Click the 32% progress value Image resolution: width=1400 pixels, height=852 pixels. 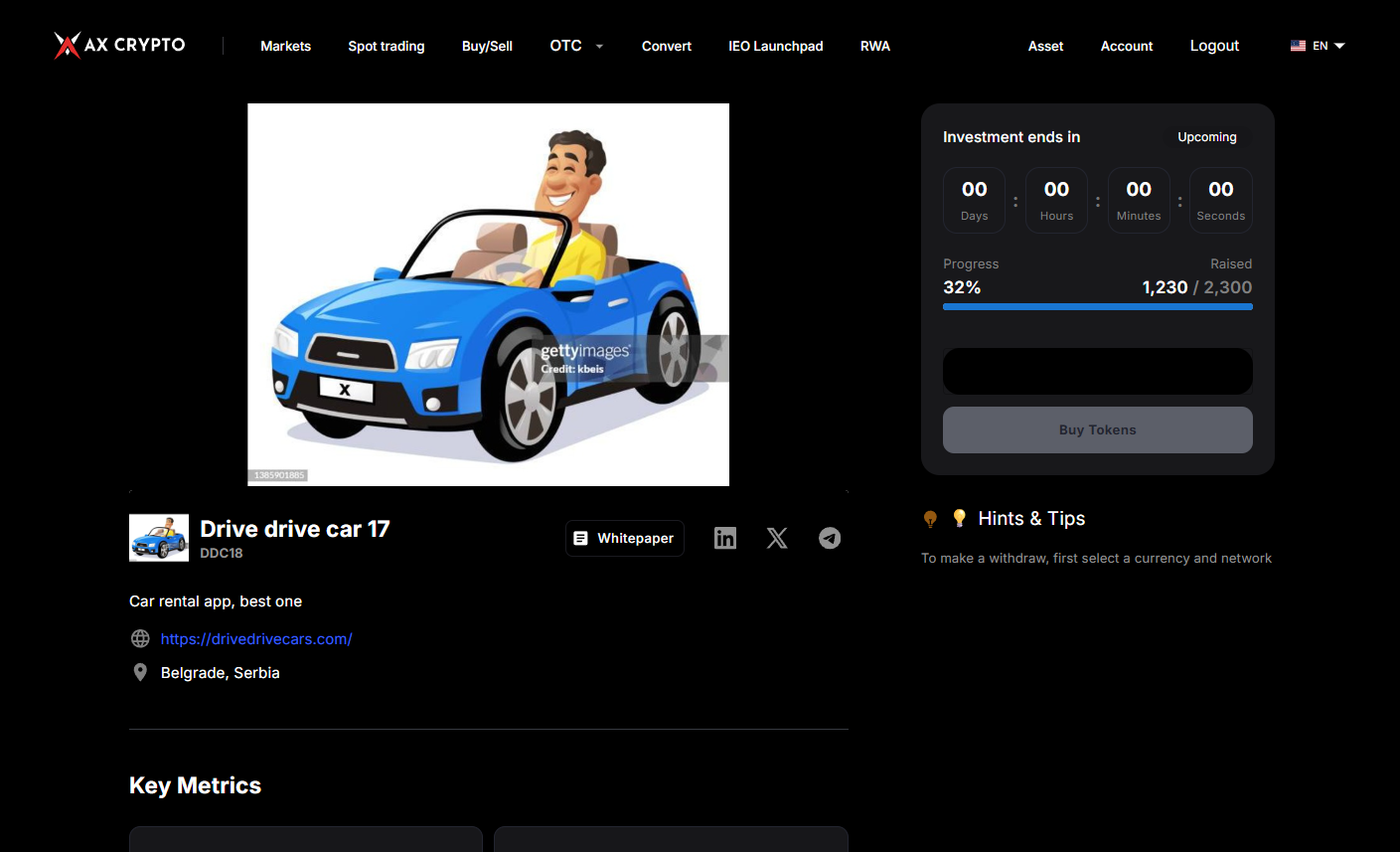pos(962,287)
